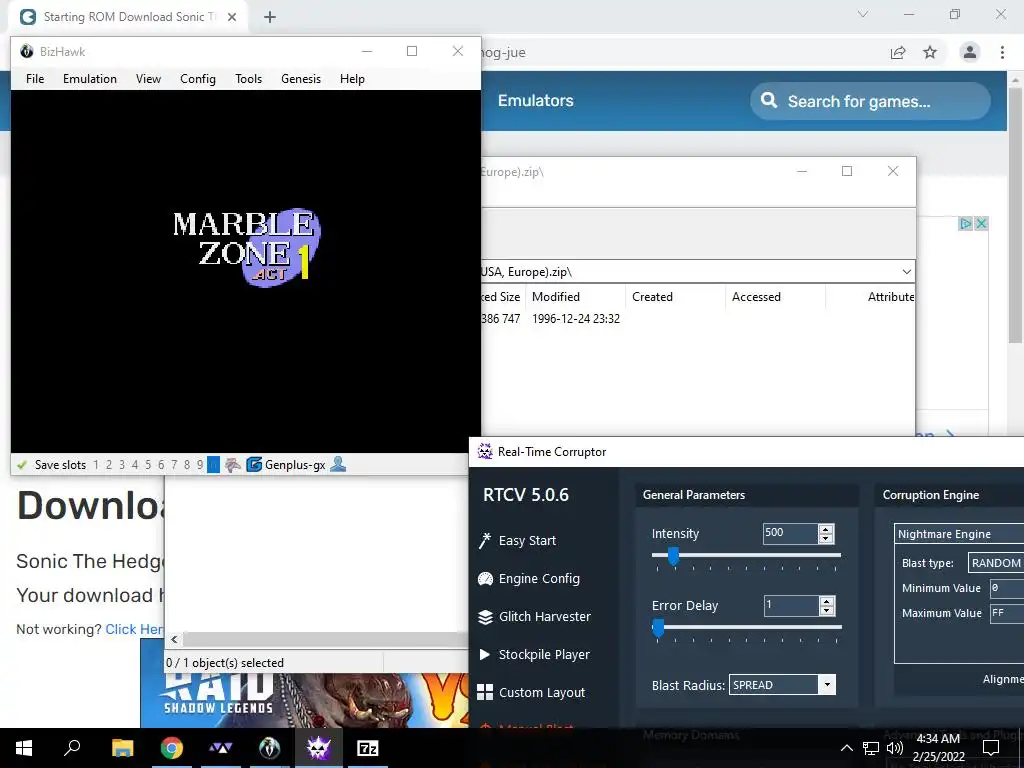Screen dimensions: 1024x768
Task: Click the Stockpile Player play icon
Action: tap(485, 654)
